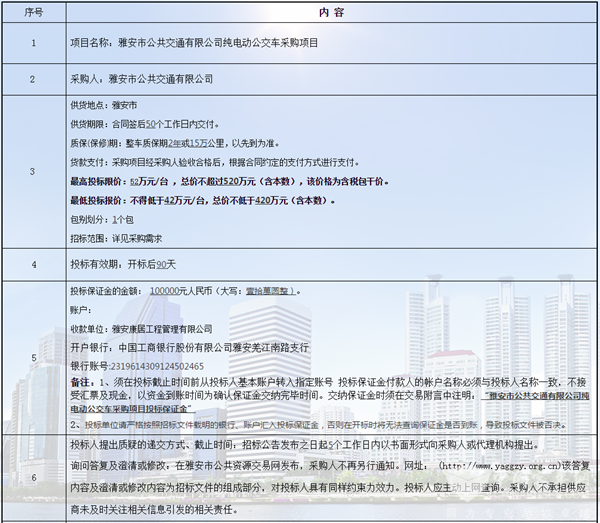600x523 pixels.
Task: Click the 投标有效期 bid validity line
Action: tap(122, 264)
